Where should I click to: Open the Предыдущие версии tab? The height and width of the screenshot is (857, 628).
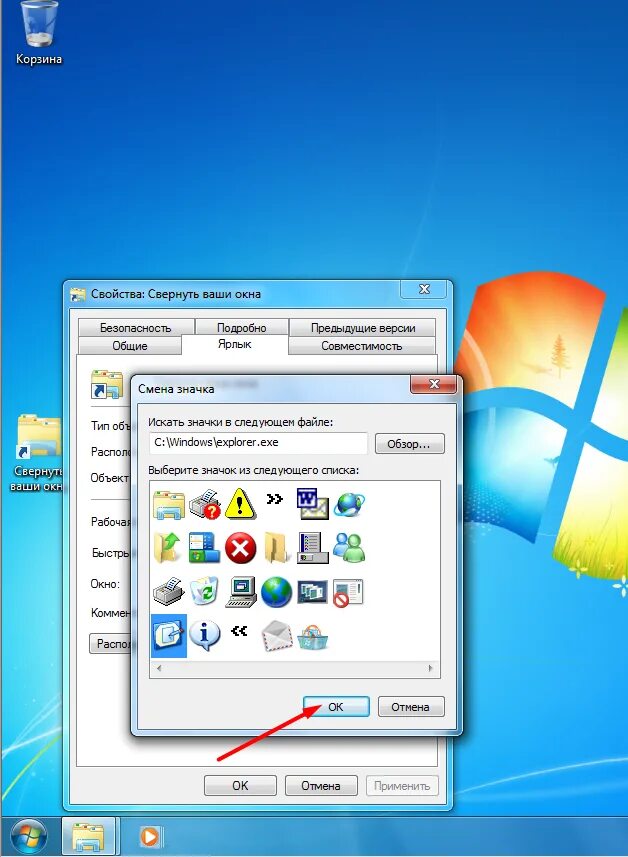click(x=363, y=327)
